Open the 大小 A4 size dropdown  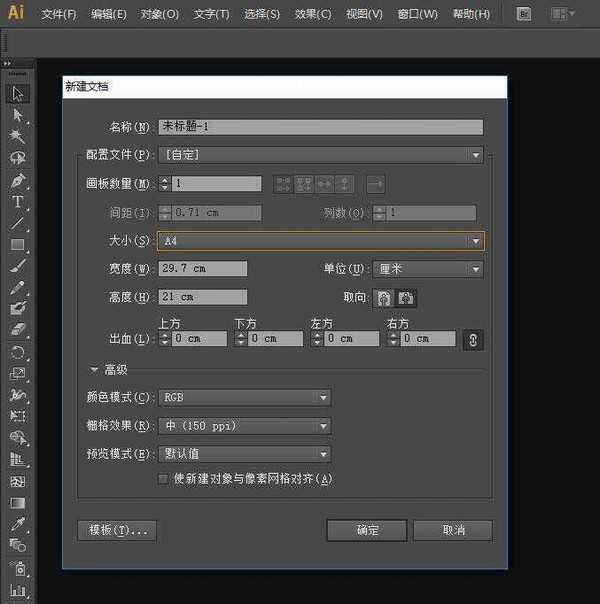pos(321,241)
